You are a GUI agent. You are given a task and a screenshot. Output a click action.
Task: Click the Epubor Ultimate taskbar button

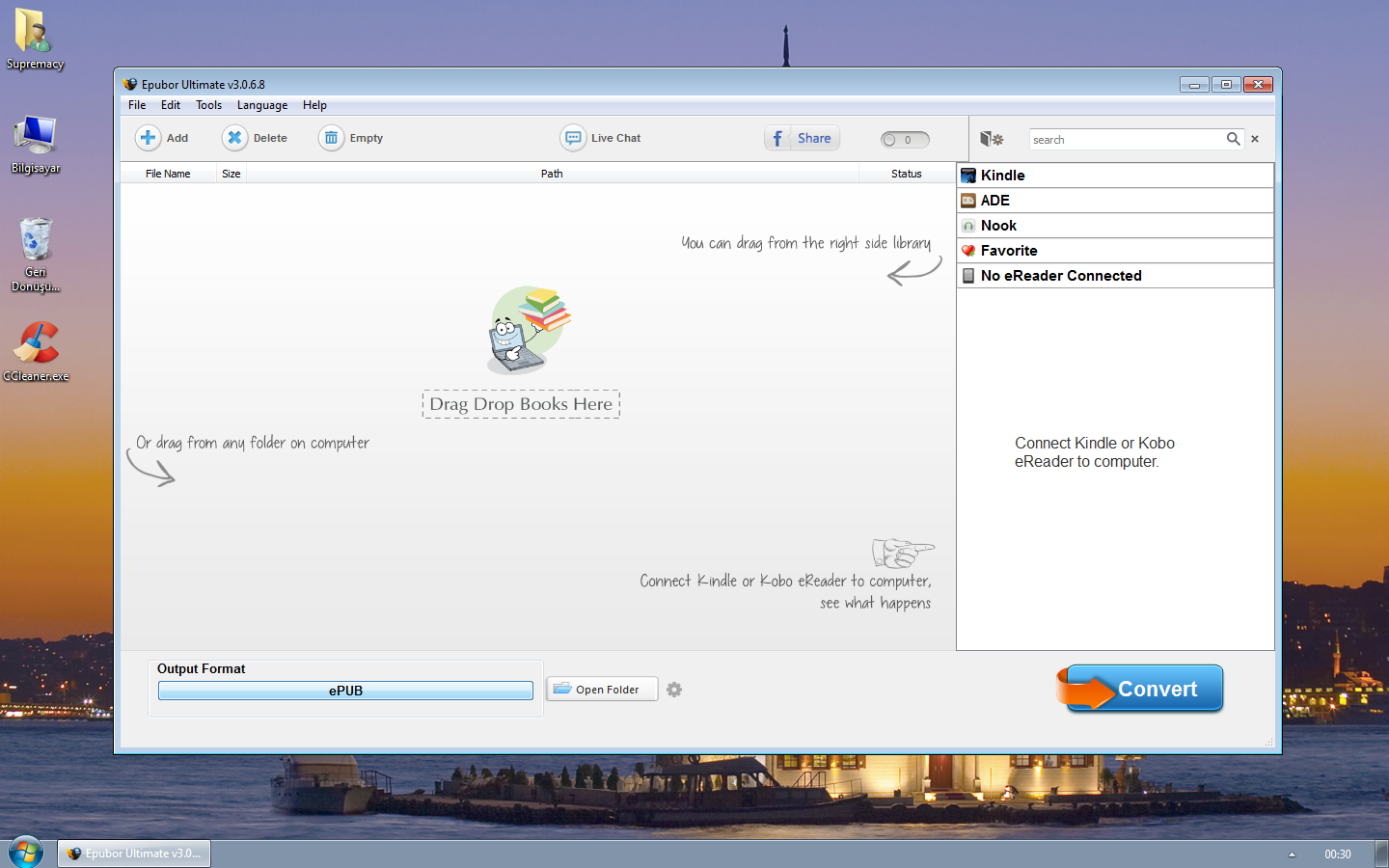(x=134, y=854)
